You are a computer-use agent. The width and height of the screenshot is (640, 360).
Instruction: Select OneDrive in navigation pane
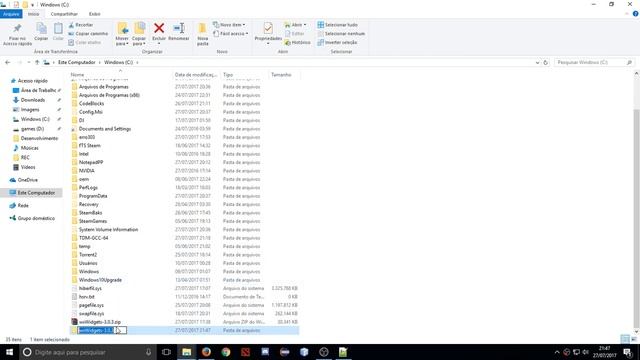(x=27, y=180)
